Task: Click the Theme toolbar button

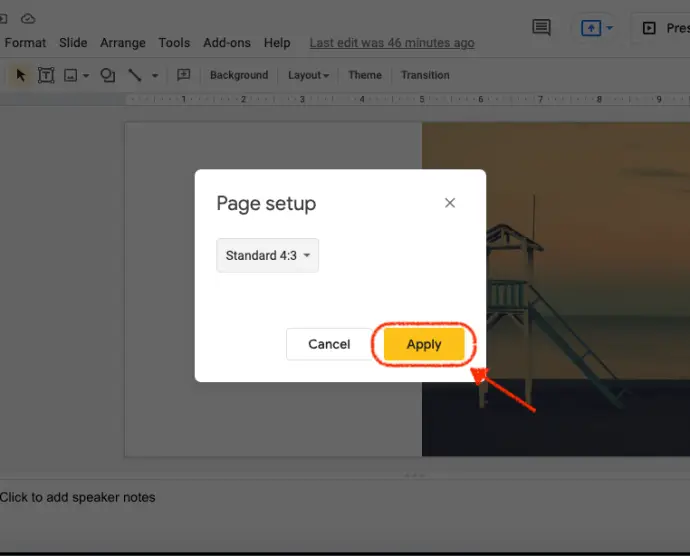Action: (365, 75)
